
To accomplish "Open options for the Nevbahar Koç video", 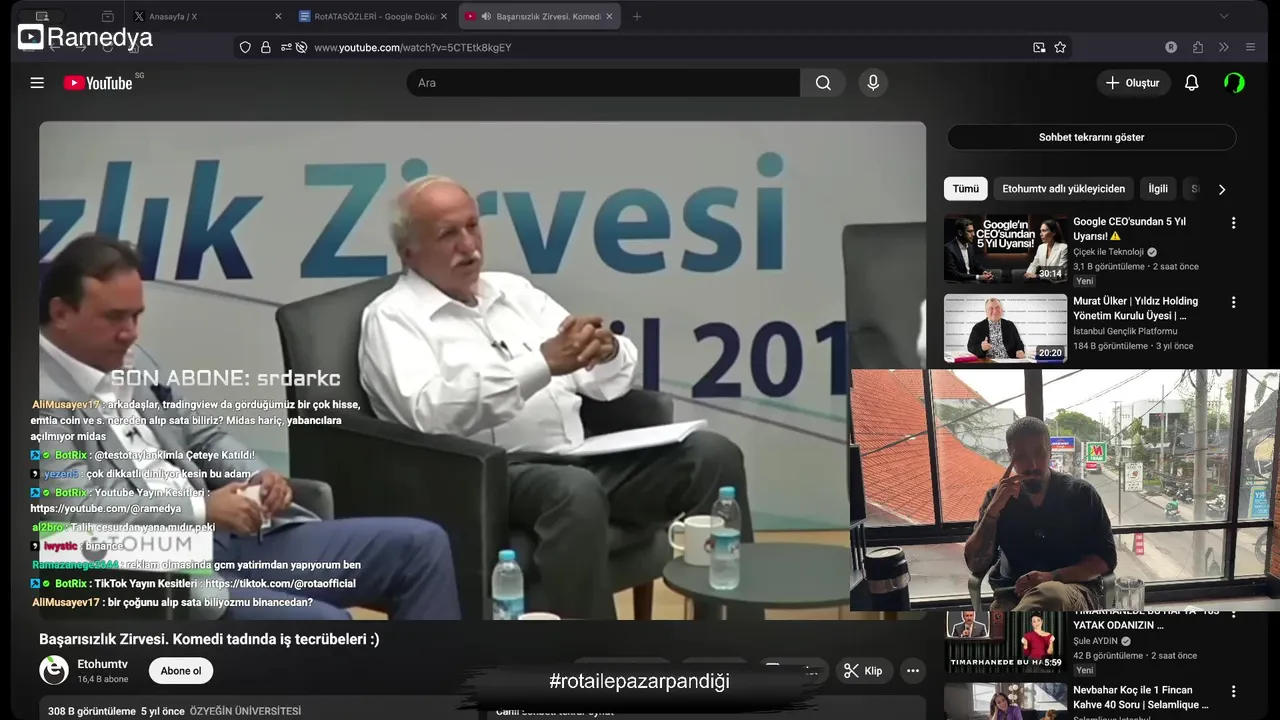I will coord(1233,691).
